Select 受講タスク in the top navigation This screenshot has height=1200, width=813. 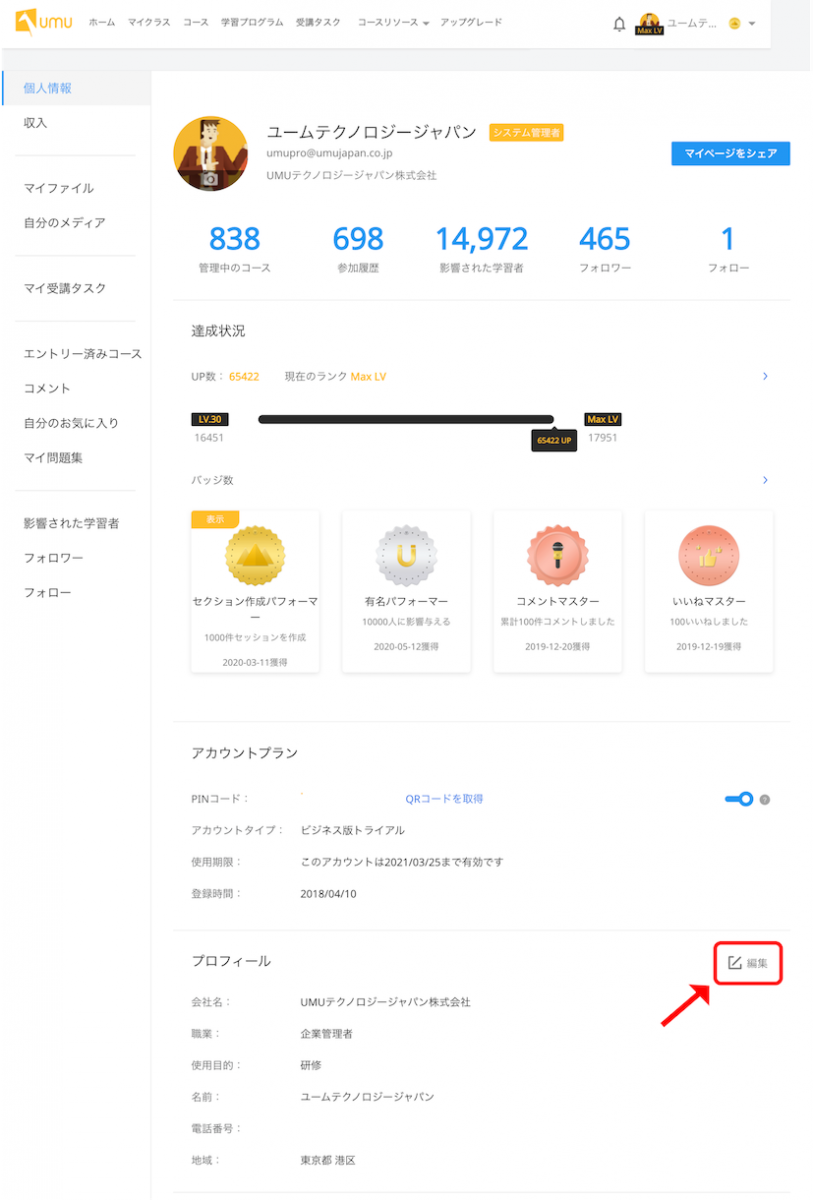(320, 22)
